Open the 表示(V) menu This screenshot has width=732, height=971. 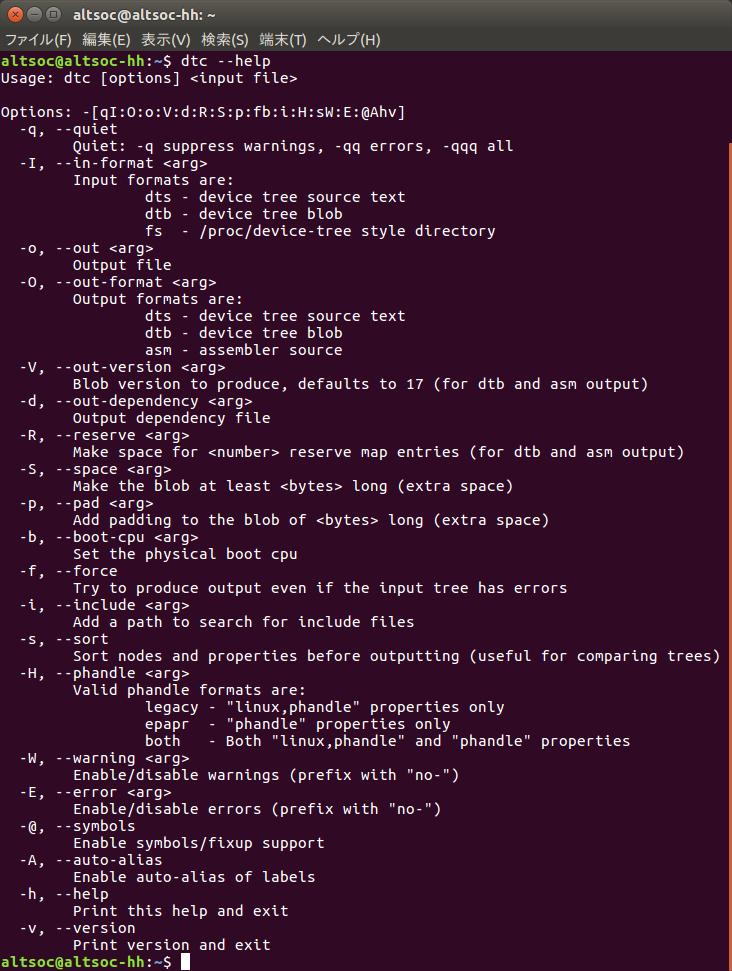point(165,40)
